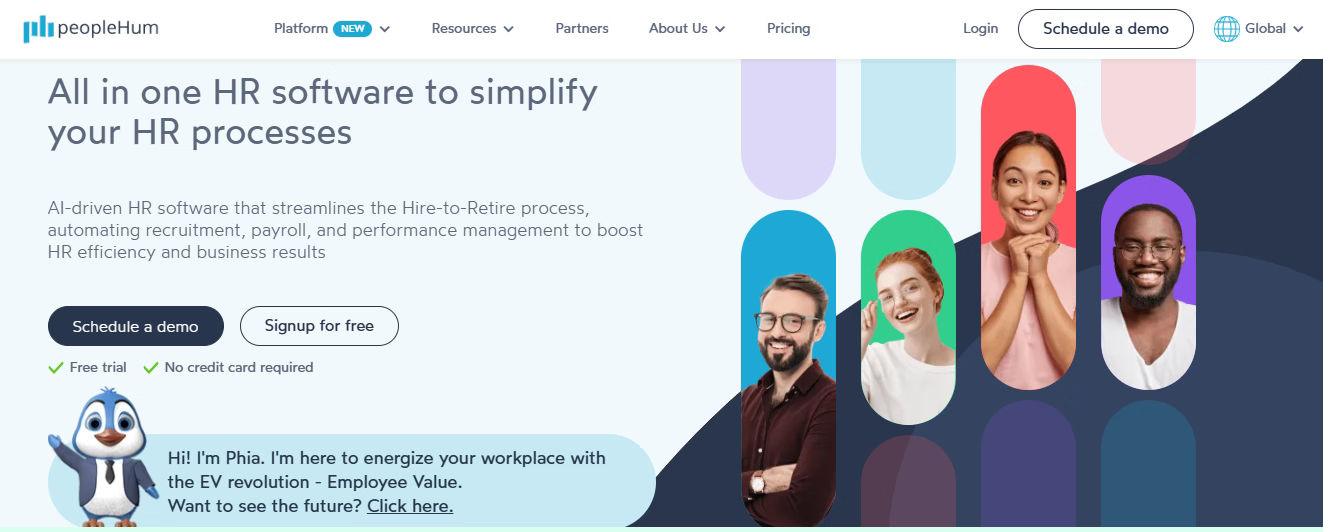Screen dimensions: 1323x532
Task: Follow the Click here link in Phia's message
Action: [x=410, y=506]
